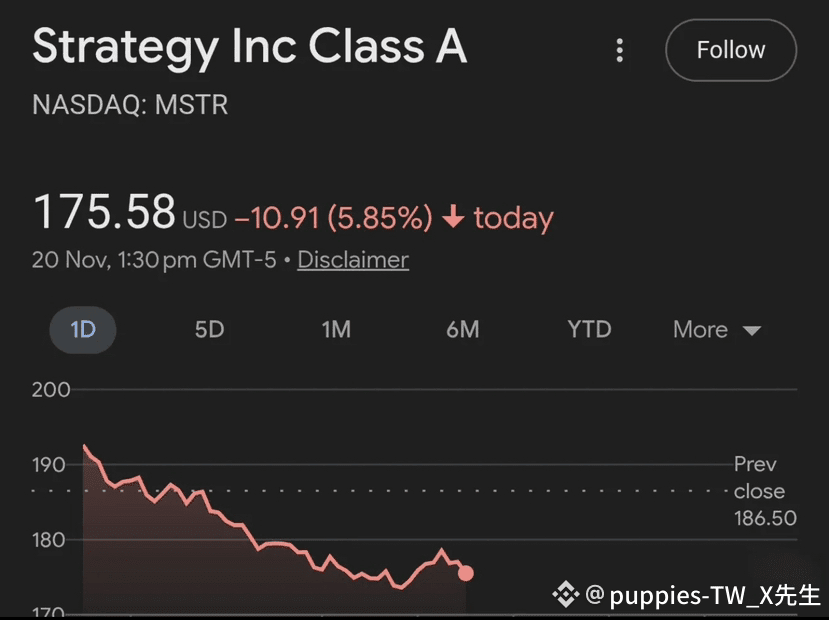Click the −10.91 (5.85%) change text
The height and width of the screenshot is (620, 829).
[x=333, y=217]
